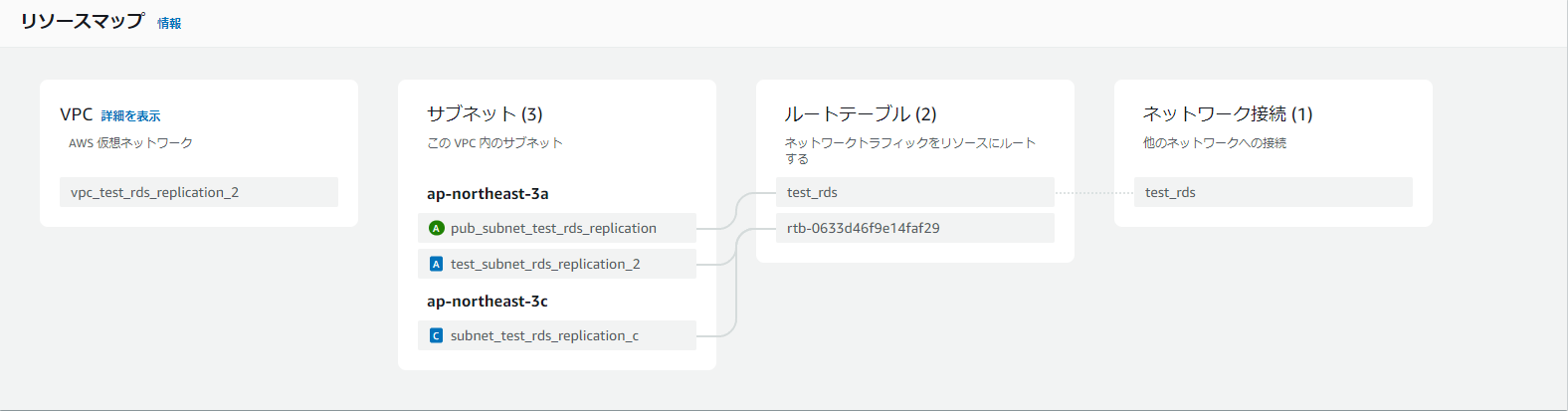The image size is (1568, 411).
Task: Click the VPC card heading
Action: click(77, 114)
